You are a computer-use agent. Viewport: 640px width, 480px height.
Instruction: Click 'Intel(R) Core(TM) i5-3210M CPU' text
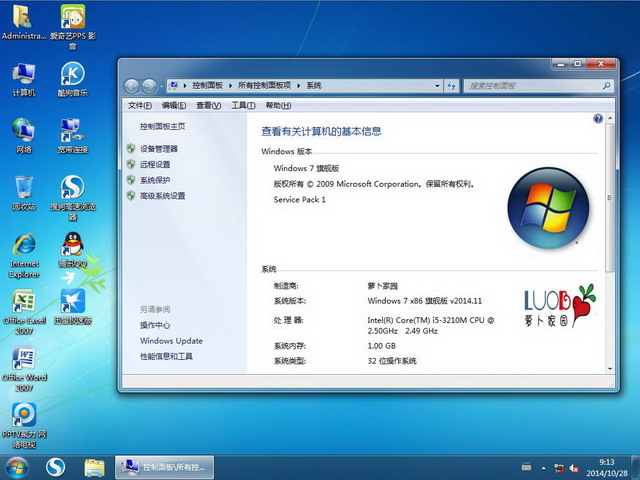(x=426, y=320)
